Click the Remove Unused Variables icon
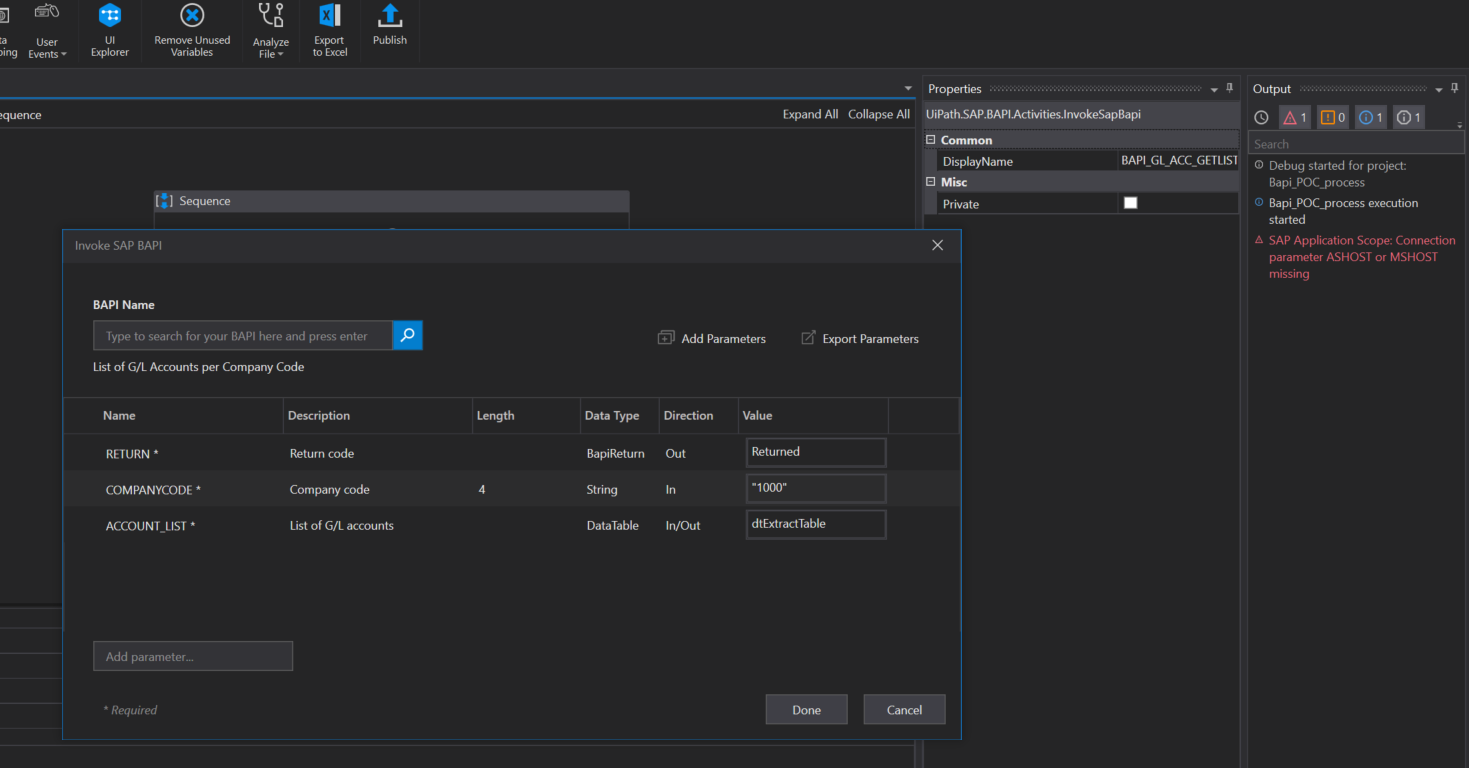 192,16
